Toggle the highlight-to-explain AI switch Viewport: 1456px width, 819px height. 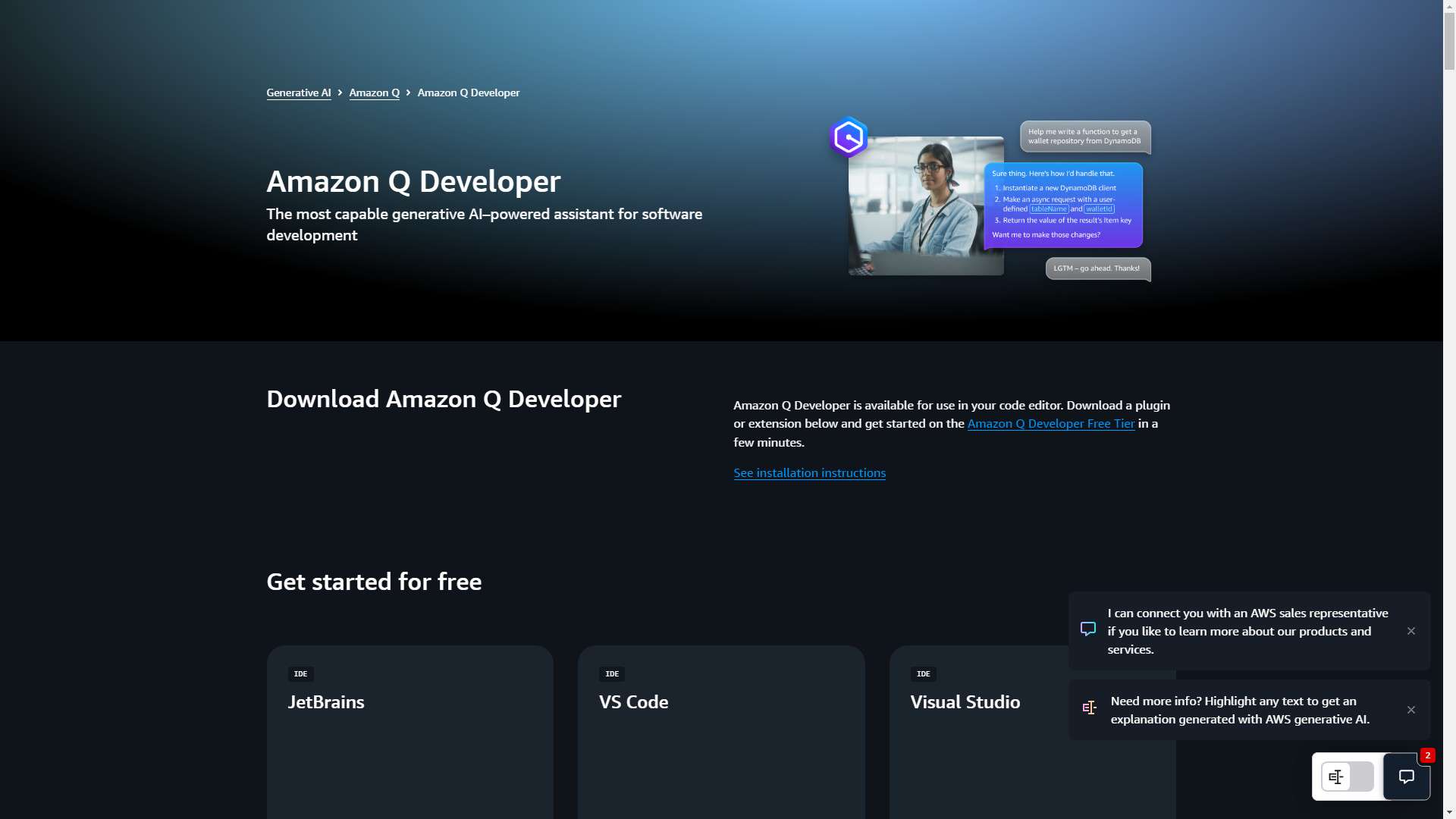1348,777
